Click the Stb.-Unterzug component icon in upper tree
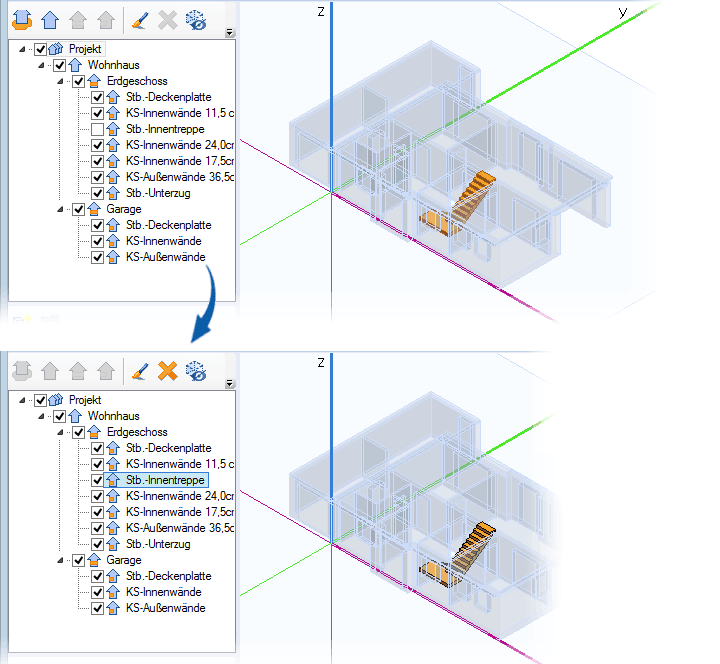Screen dimensions: 720x664 (113, 193)
